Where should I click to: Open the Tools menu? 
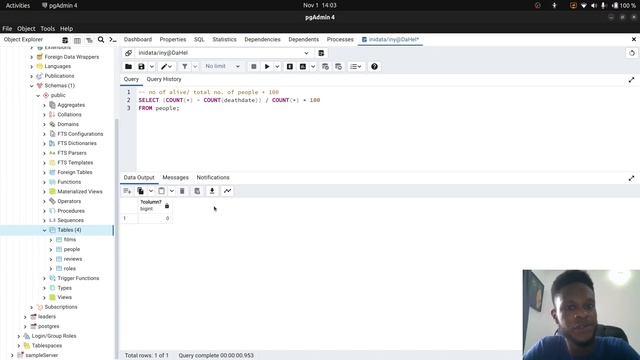(47, 29)
